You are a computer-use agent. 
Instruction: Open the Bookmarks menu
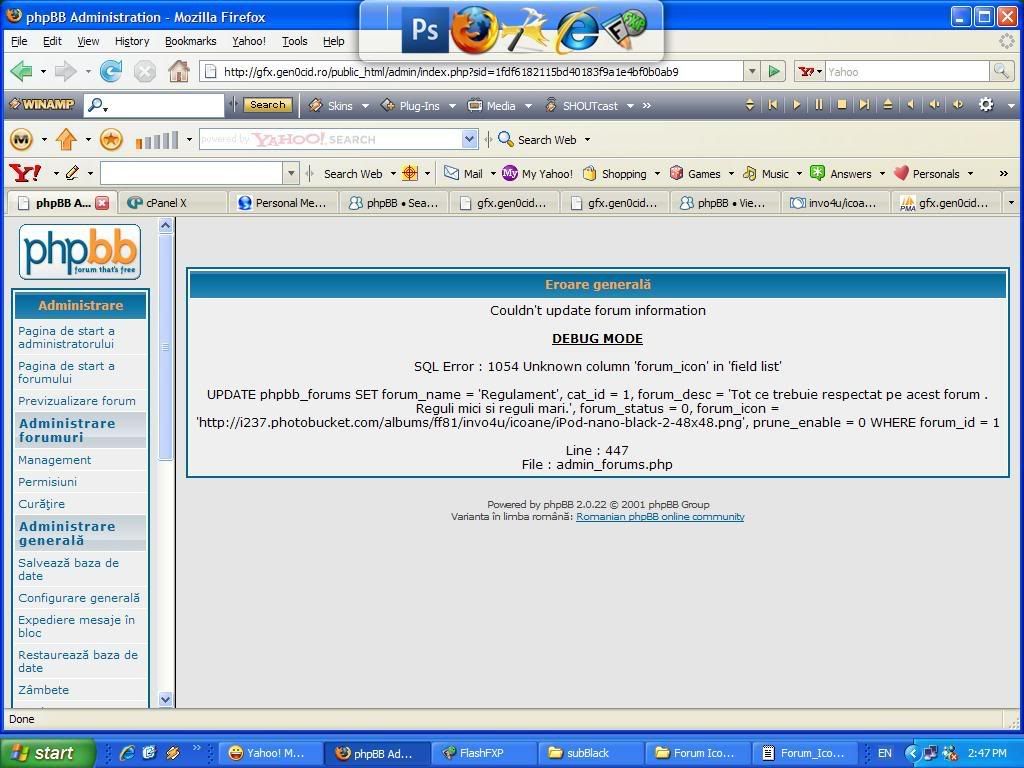pos(190,41)
